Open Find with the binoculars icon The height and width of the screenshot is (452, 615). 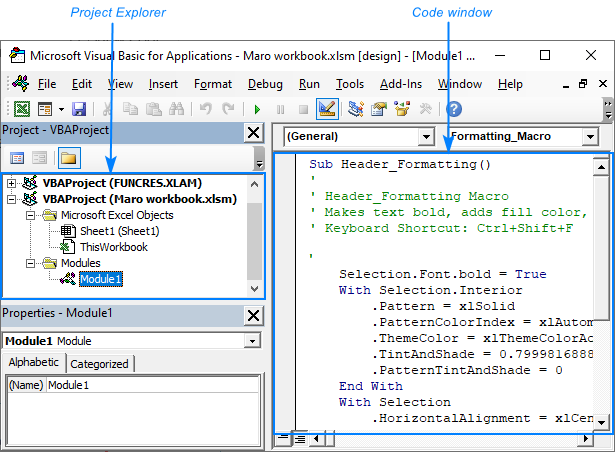tap(176, 109)
